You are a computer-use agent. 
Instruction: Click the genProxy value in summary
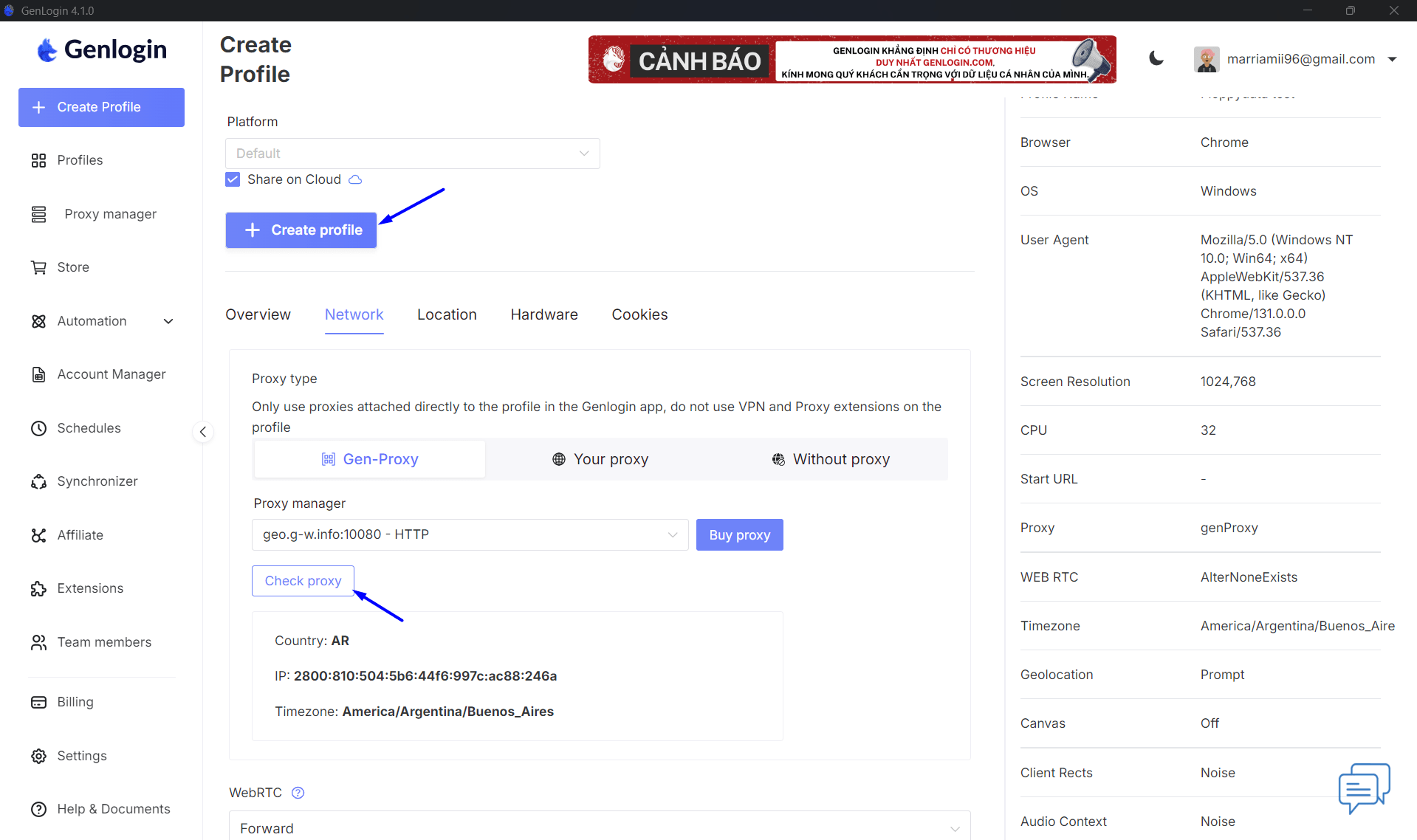(1229, 528)
